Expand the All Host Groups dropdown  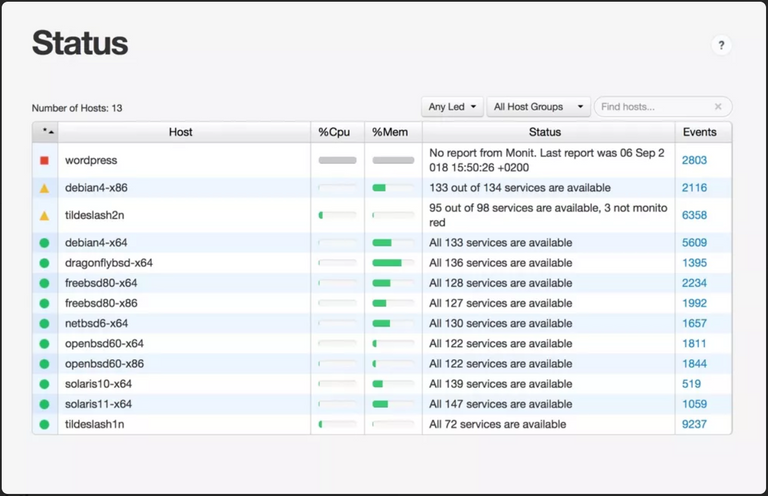pyautogui.click(x=539, y=107)
